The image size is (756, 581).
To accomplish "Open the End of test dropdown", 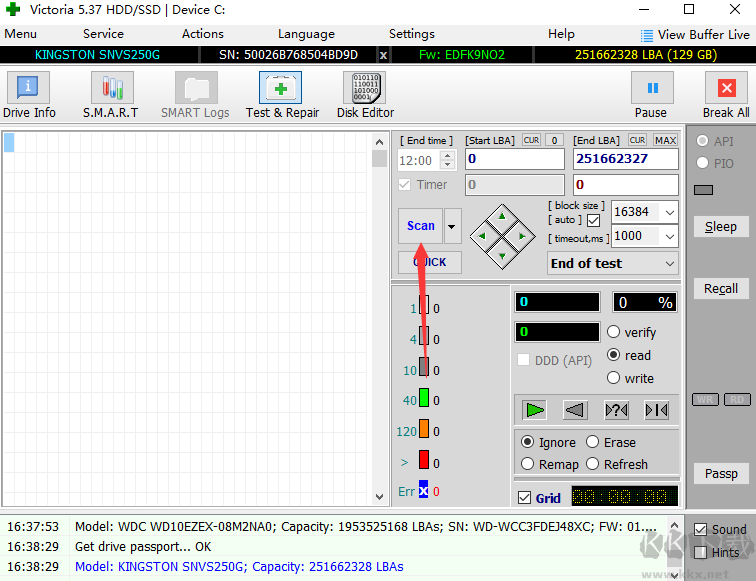I will click(669, 264).
